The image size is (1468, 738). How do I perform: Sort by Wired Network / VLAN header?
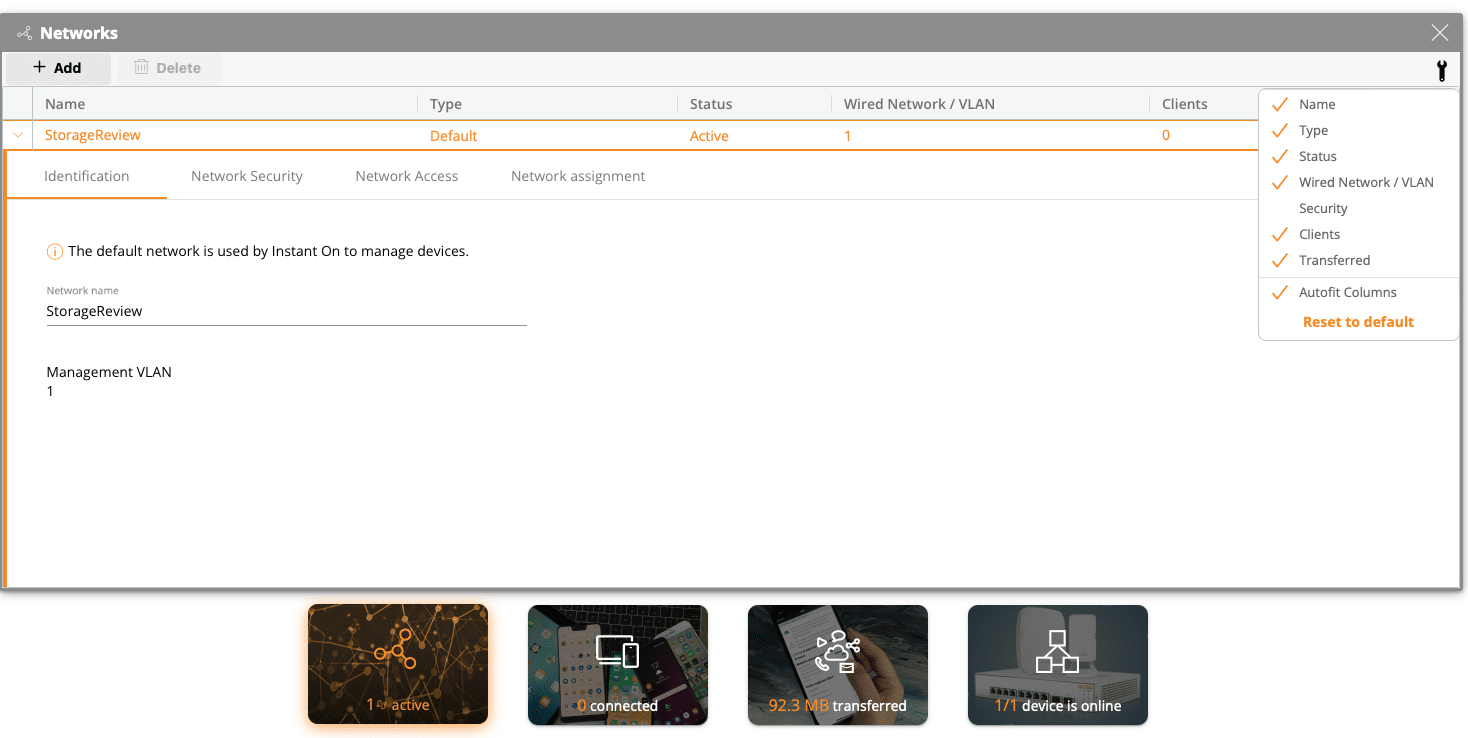point(919,104)
